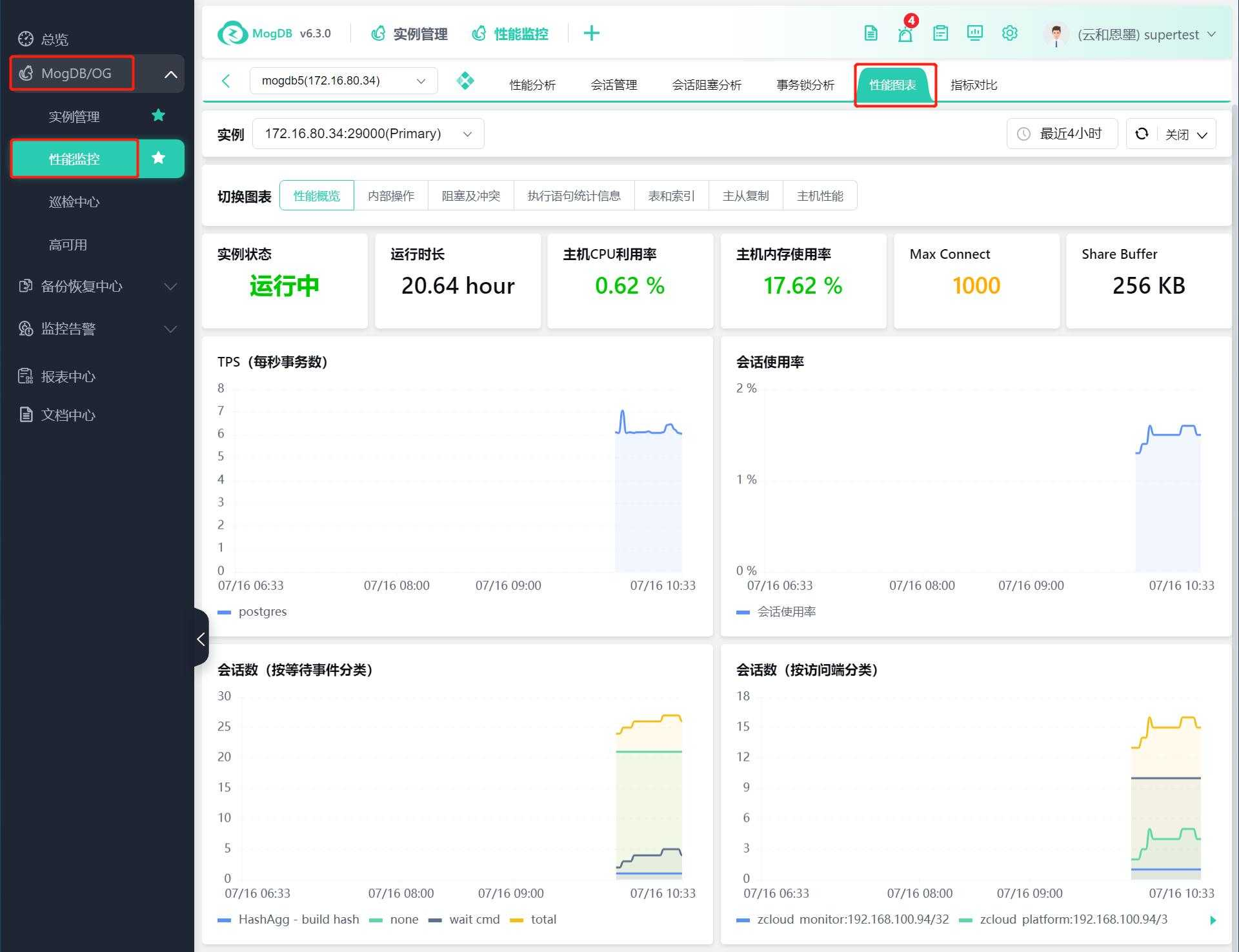Open 巡检中心 in the sidebar
The image size is (1239, 952).
(x=74, y=201)
